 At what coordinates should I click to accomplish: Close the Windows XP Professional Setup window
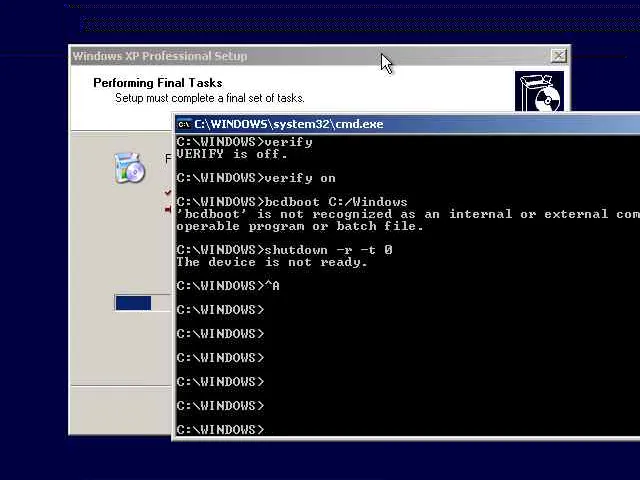pyautogui.click(x=558, y=56)
